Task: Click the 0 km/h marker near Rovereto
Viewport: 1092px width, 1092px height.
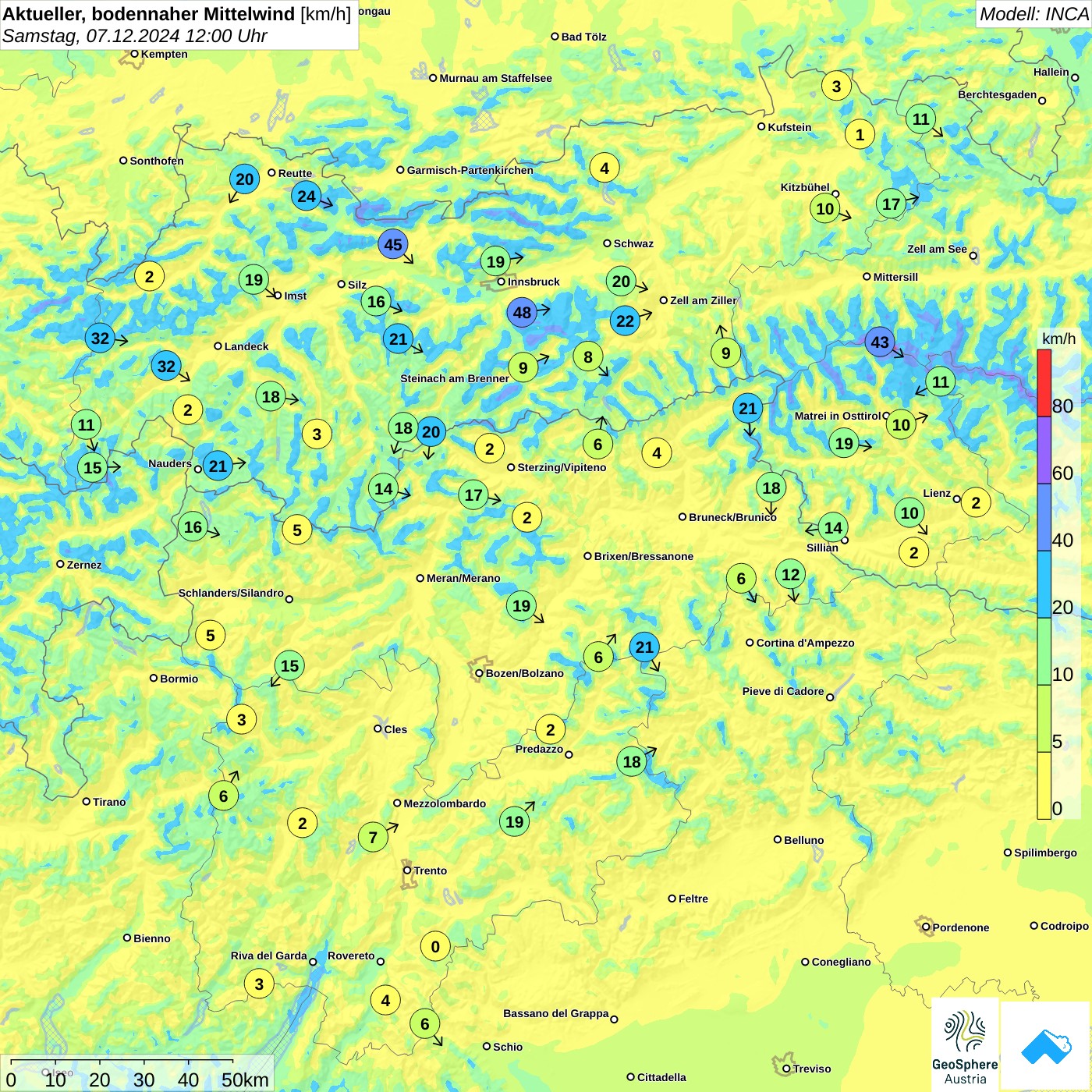Action: (x=435, y=947)
